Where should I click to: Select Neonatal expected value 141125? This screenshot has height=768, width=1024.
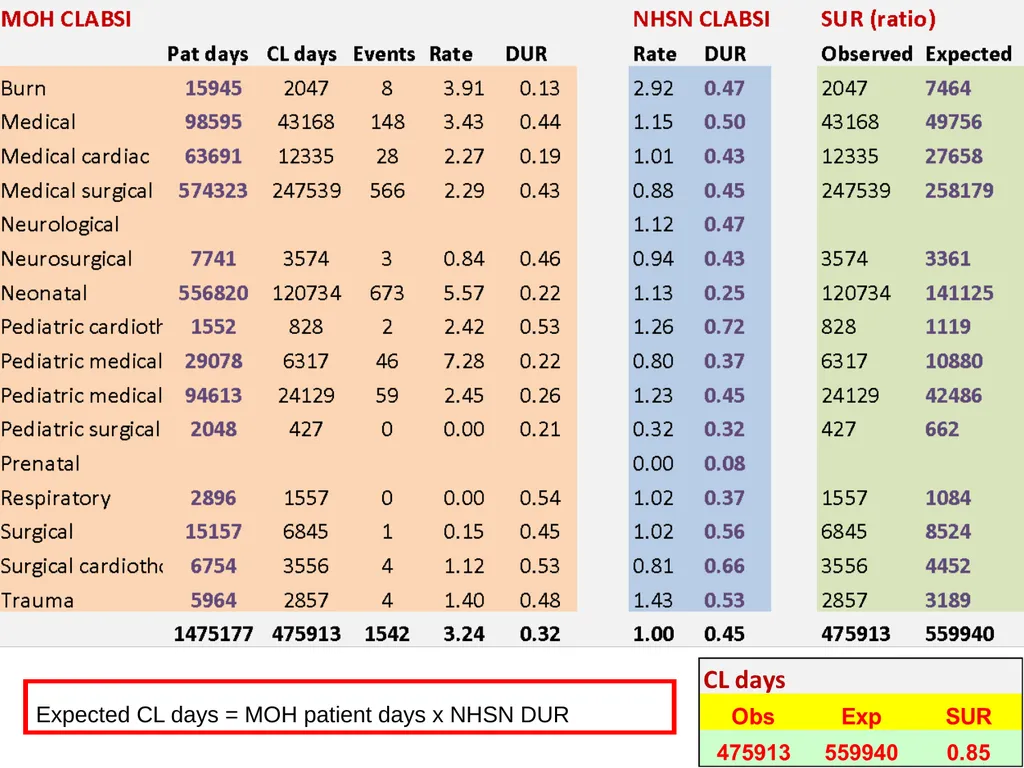pos(959,293)
